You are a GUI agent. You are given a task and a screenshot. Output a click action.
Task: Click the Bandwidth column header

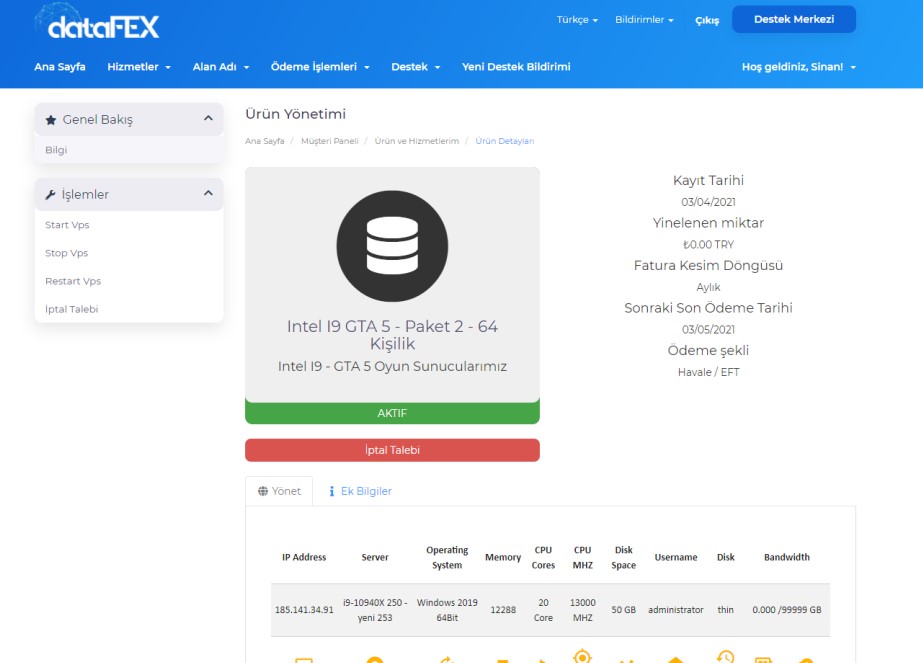pos(786,557)
